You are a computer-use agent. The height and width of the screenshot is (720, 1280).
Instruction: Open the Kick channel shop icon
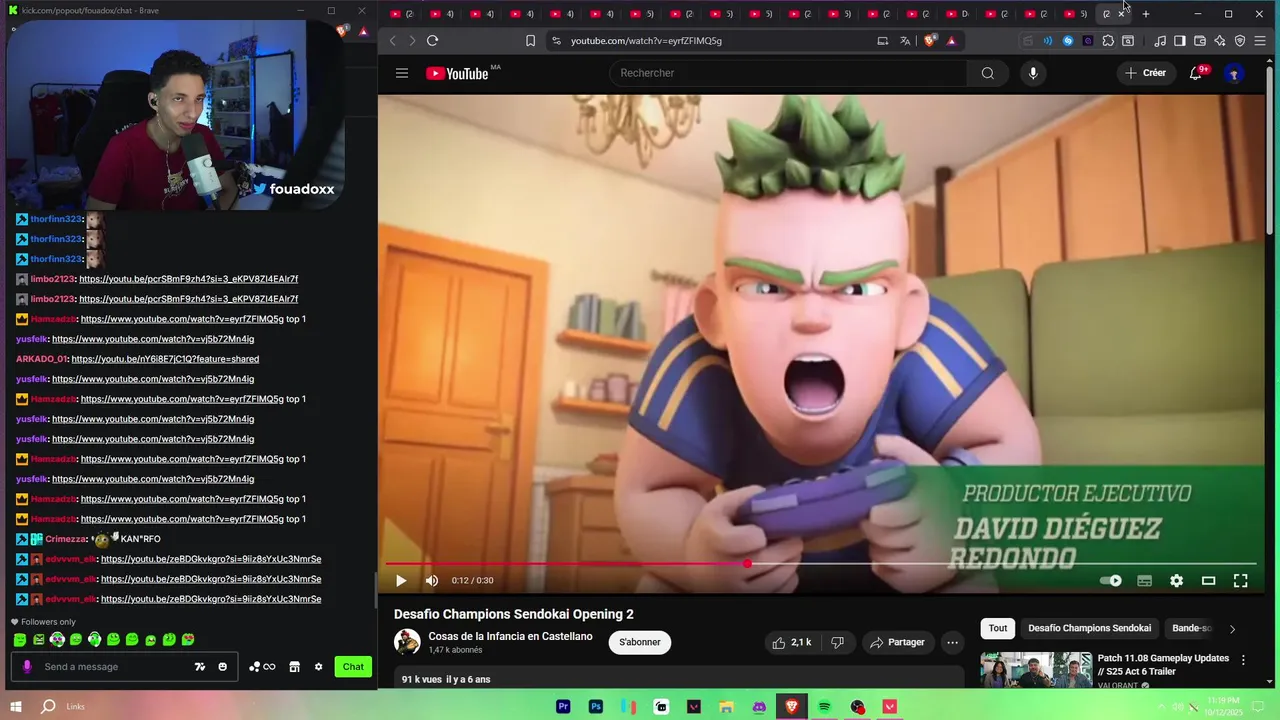click(294, 667)
